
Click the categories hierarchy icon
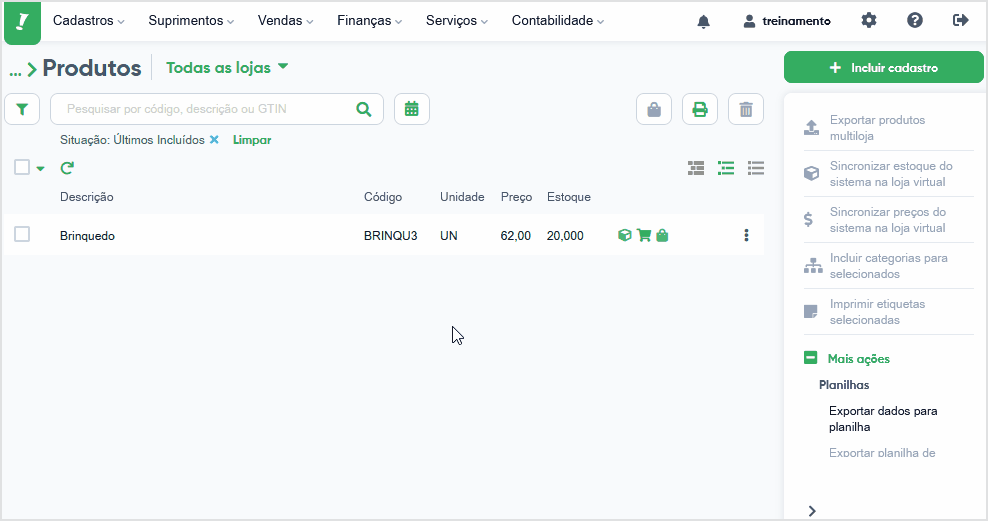coord(813,265)
